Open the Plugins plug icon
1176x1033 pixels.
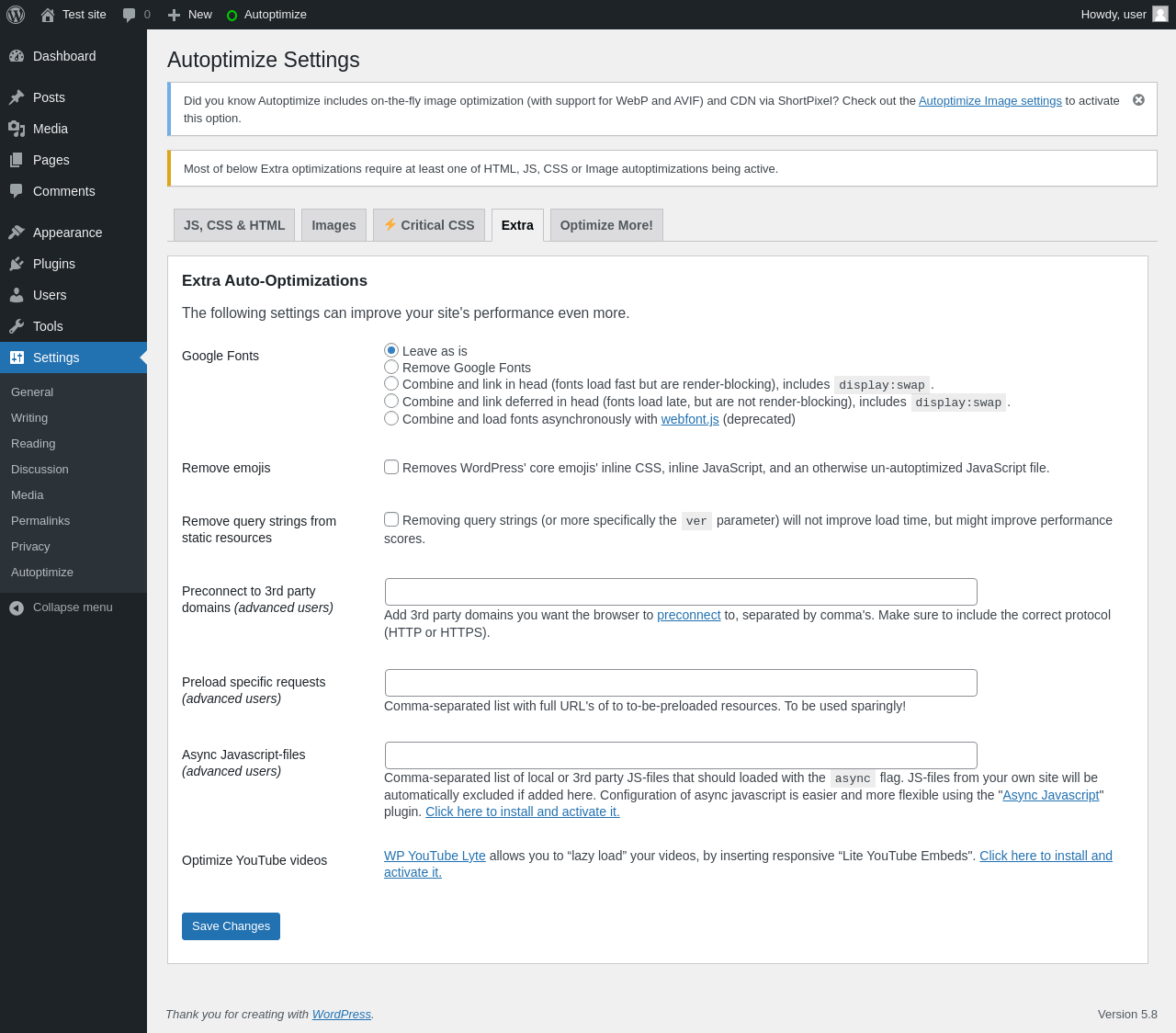pos(17,264)
